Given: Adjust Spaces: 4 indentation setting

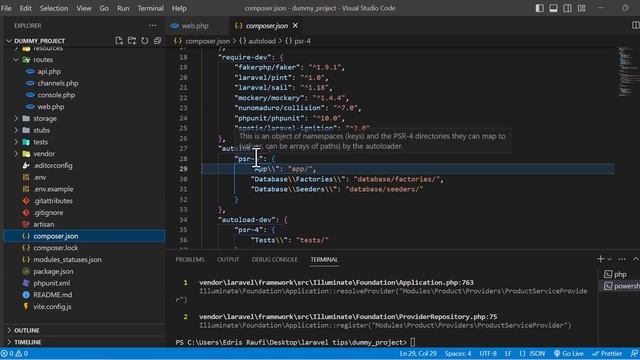Looking at the screenshot, I should pos(458,353).
